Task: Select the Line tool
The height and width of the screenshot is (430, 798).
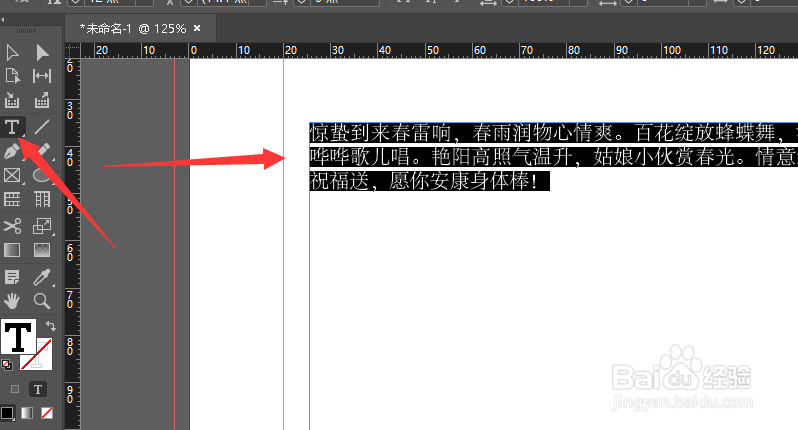Action: coord(42,127)
